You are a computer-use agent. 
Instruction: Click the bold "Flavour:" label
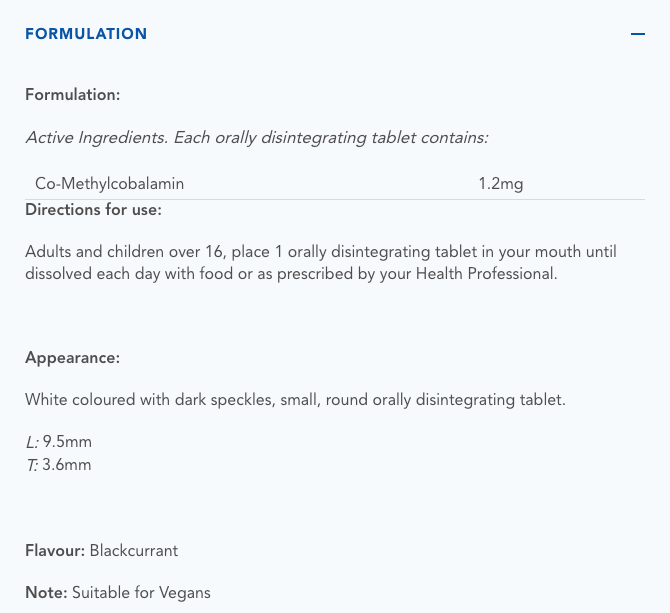click(55, 550)
